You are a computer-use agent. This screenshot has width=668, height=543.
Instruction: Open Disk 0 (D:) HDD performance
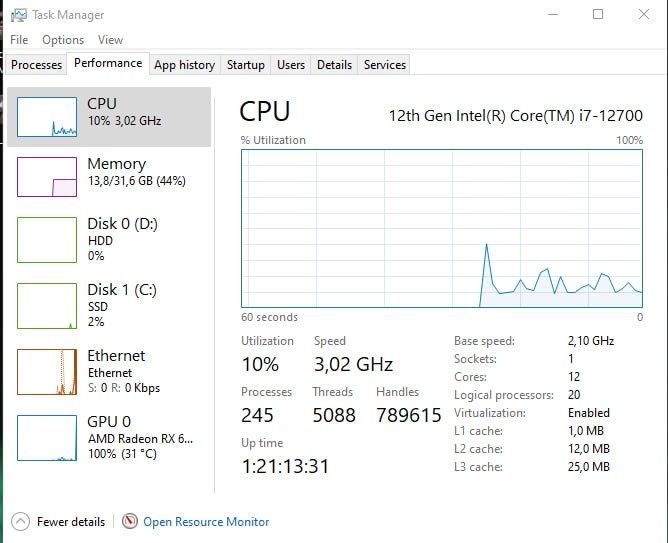pyautogui.click(x=109, y=240)
